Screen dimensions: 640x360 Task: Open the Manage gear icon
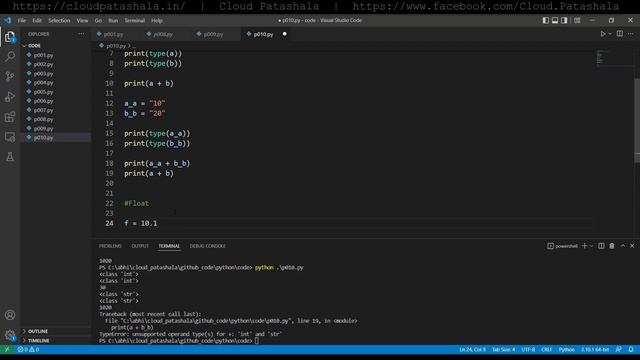pos(10,335)
